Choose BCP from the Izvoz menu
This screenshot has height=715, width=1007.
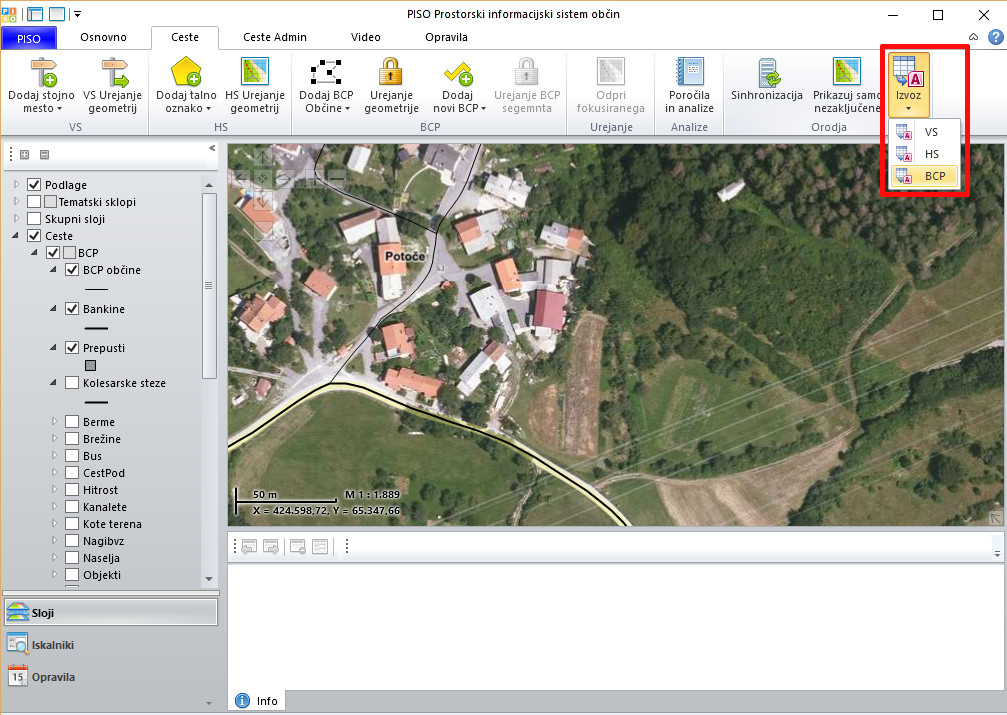(x=934, y=176)
